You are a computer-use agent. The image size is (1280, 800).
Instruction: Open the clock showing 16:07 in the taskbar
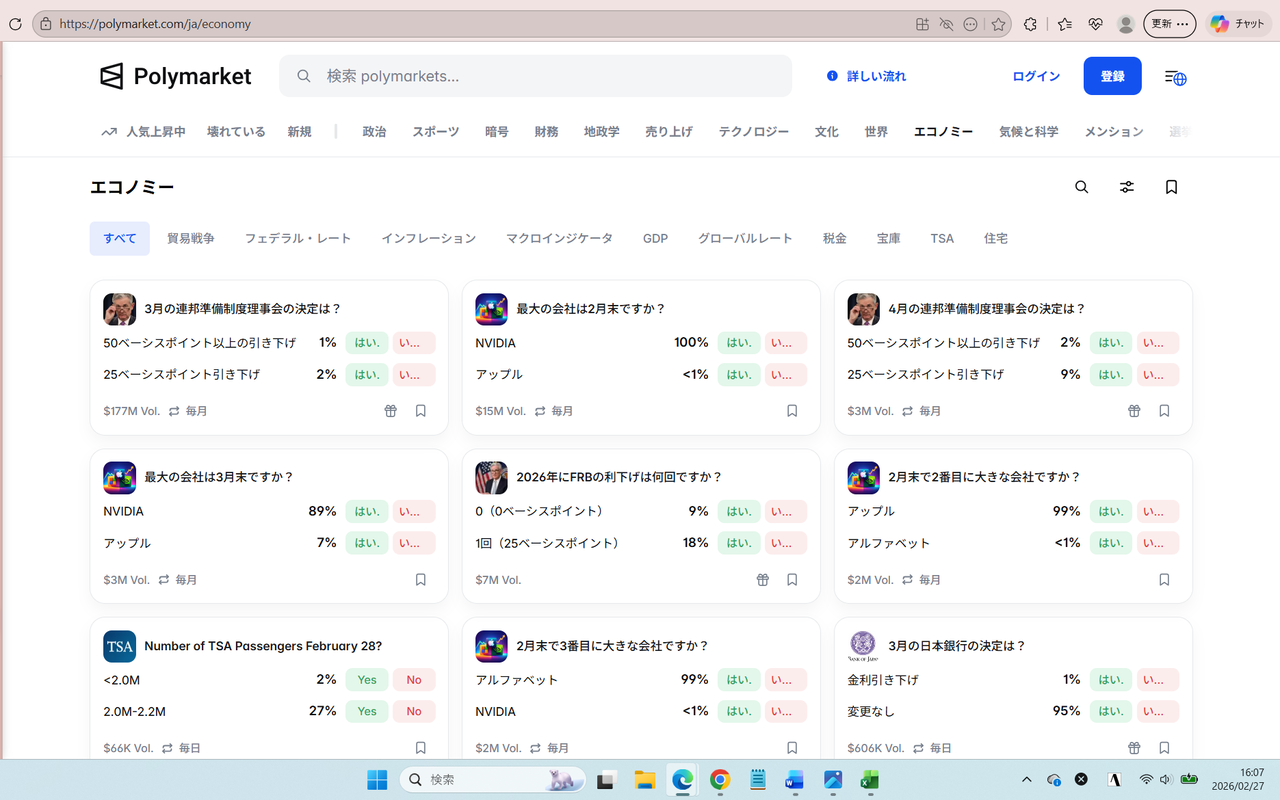1240,780
